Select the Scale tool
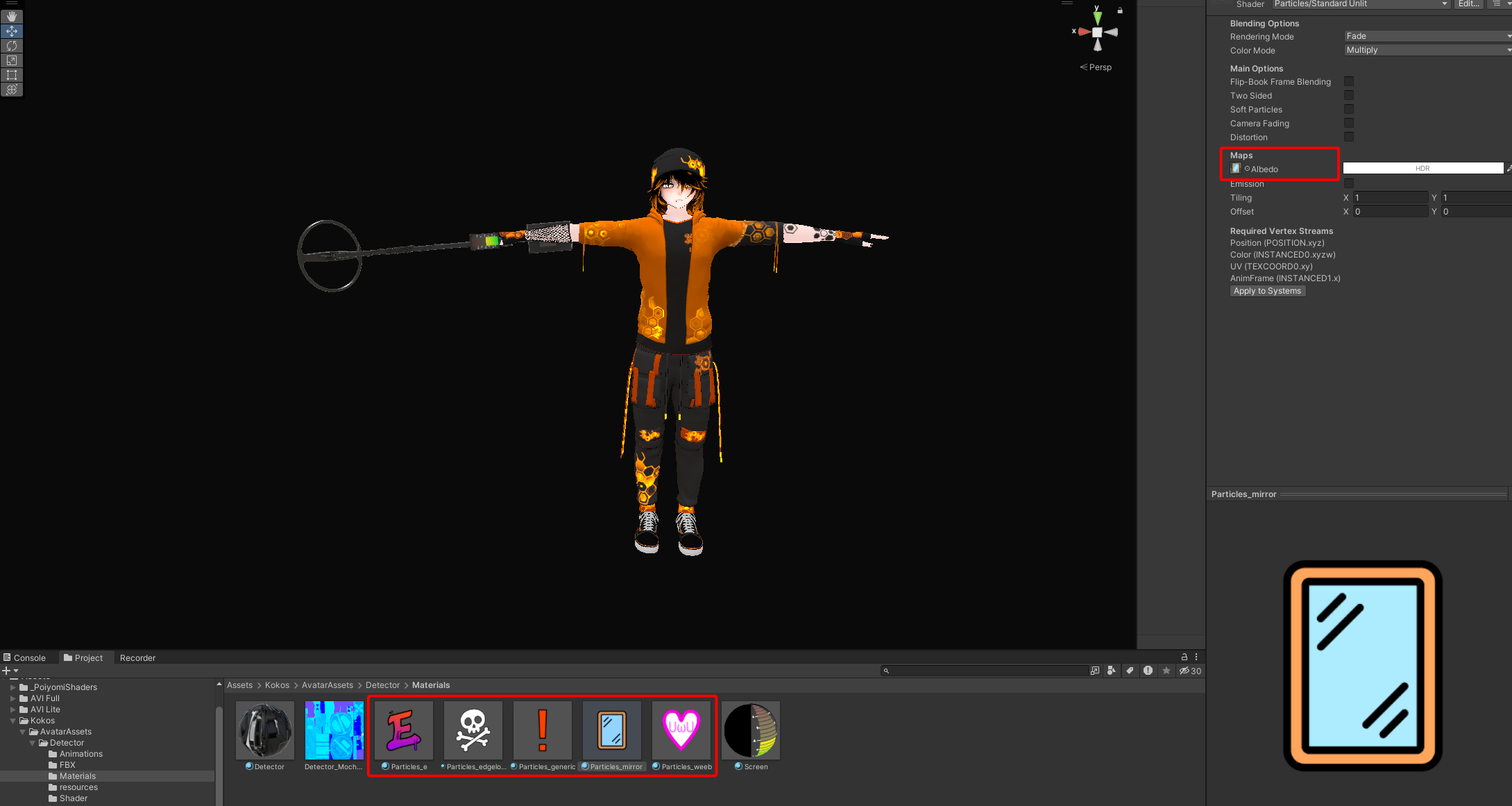Image resolution: width=1512 pixels, height=806 pixels. [12, 60]
